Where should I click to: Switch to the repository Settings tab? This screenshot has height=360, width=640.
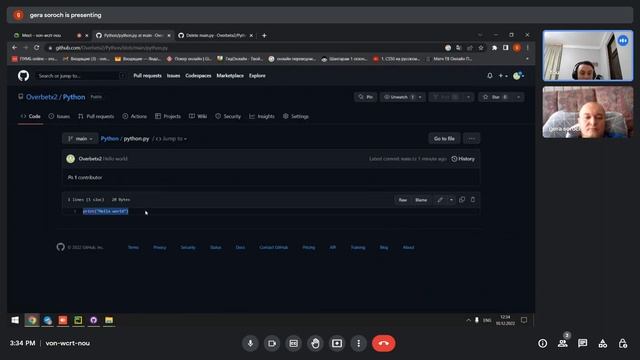tap(296, 116)
